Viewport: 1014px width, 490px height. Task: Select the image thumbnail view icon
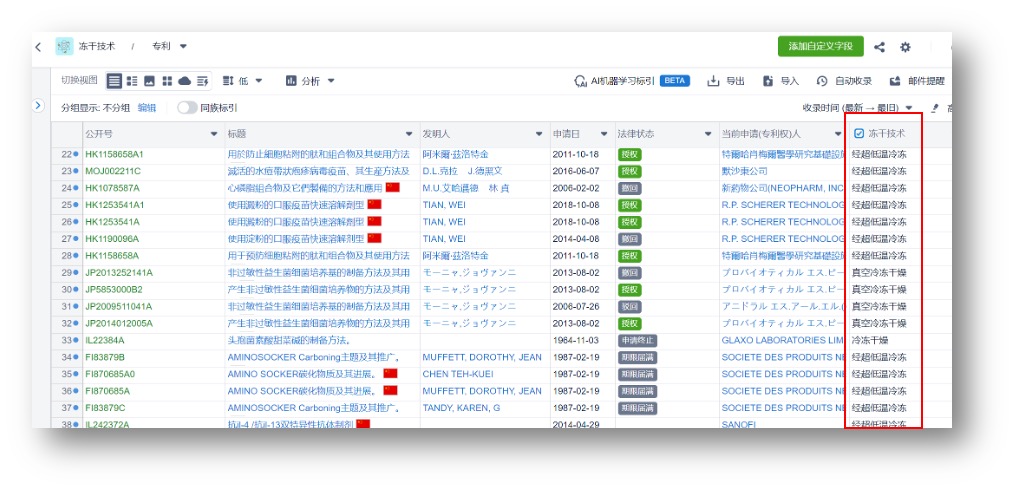(150, 81)
